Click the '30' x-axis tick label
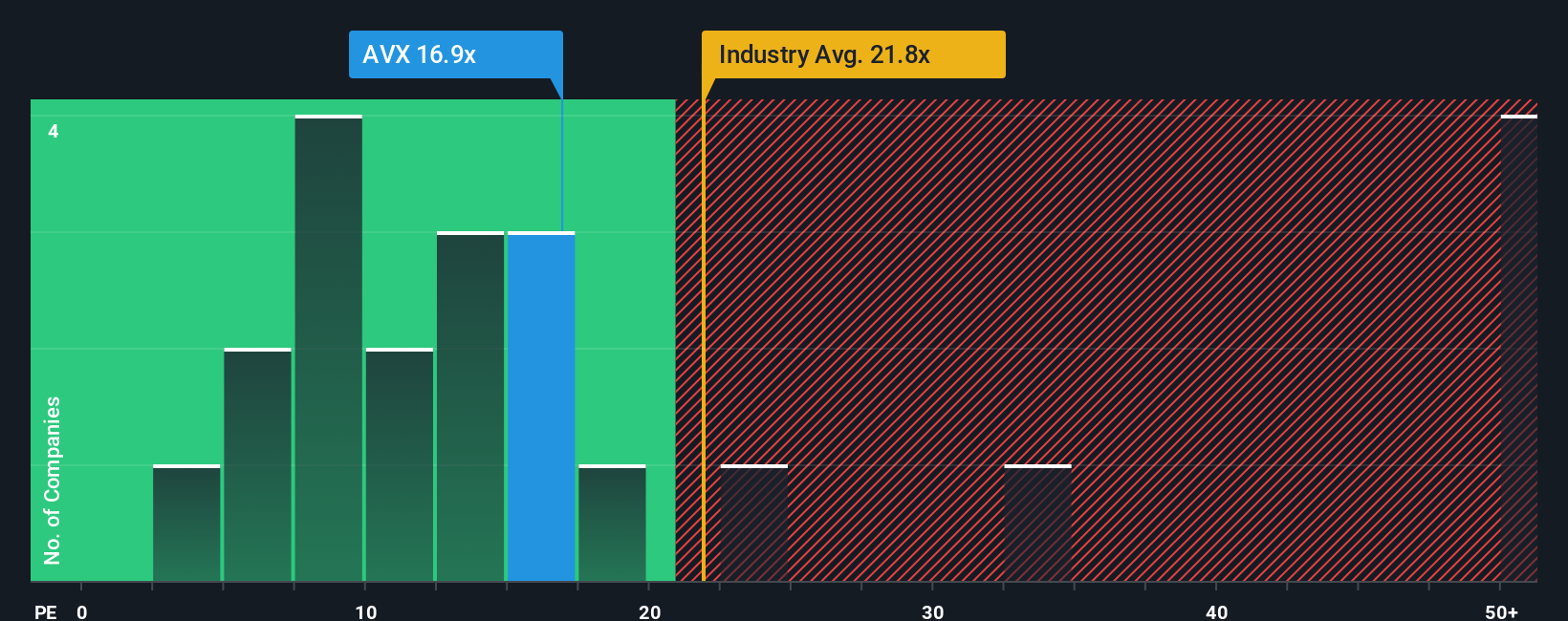Screen dimensions: 1568x621 933,611
